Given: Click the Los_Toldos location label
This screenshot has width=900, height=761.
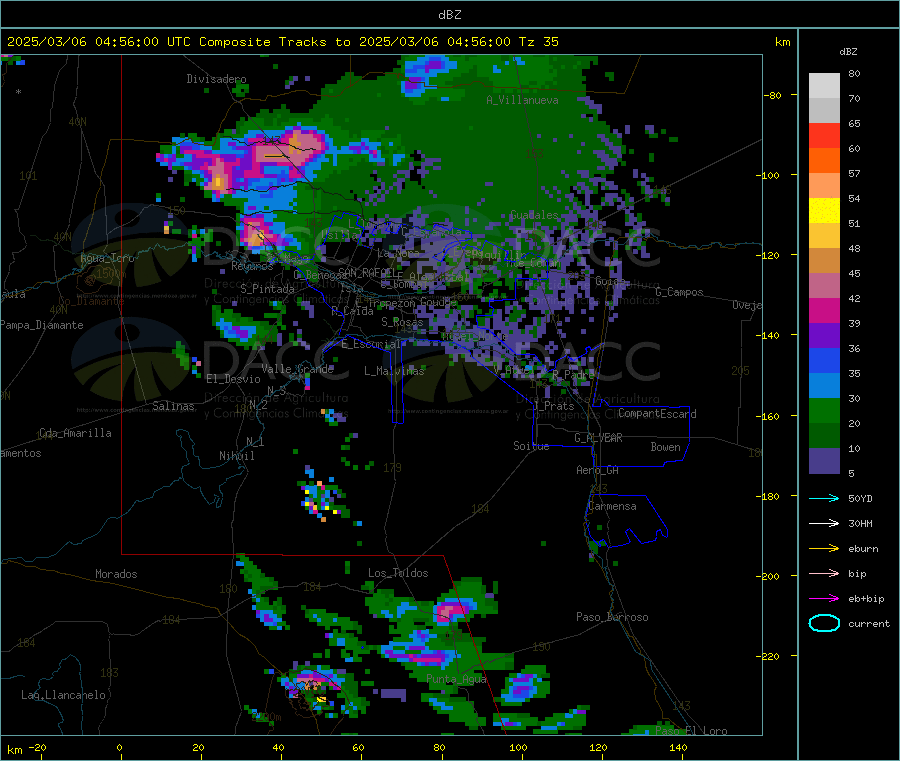Looking at the screenshot, I should [x=398, y=573].
